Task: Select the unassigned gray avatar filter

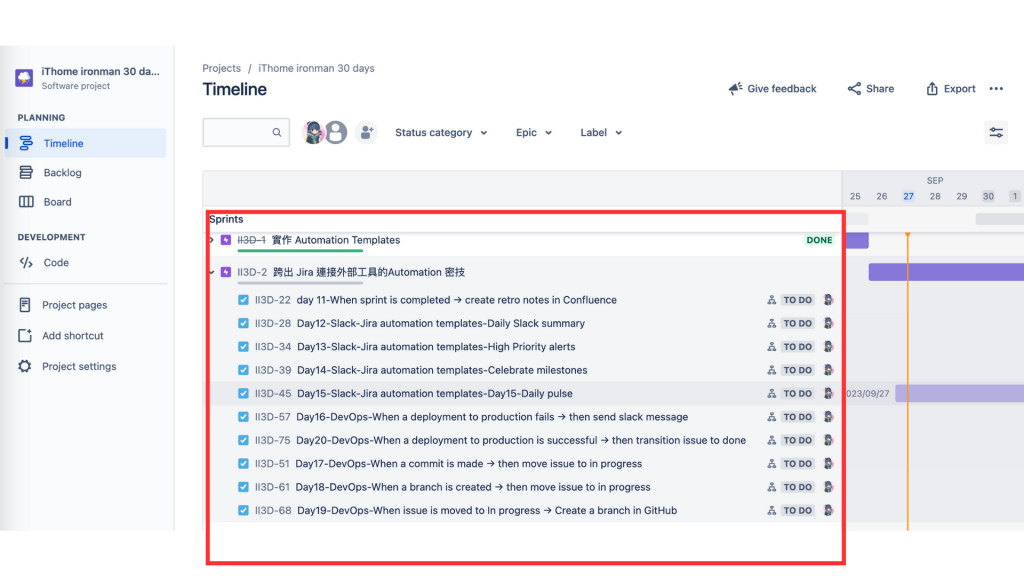Action: [x=336, y=133]
